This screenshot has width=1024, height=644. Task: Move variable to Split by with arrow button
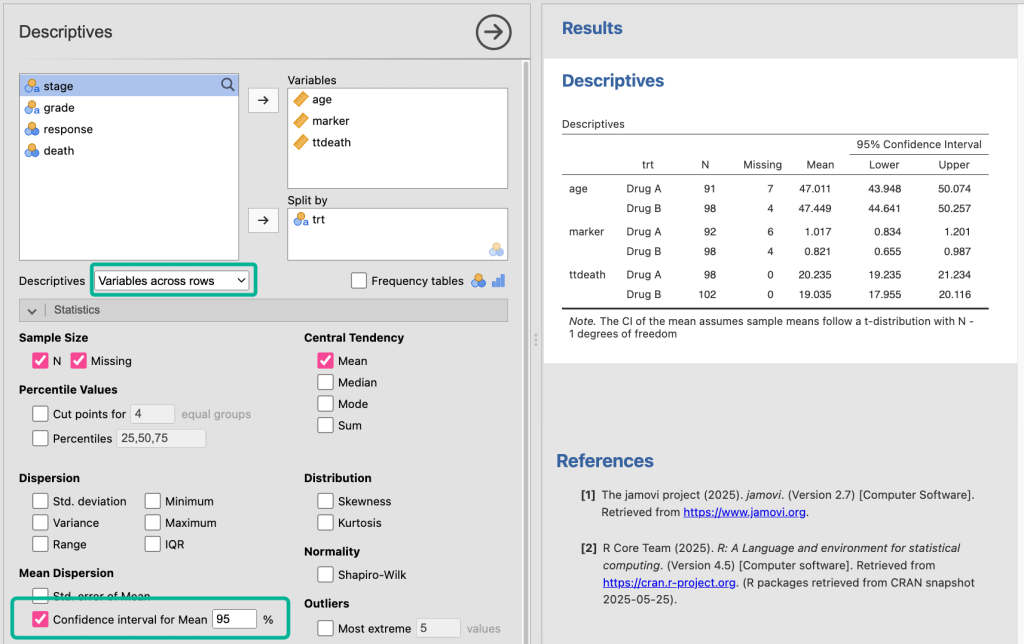[263, 220]
